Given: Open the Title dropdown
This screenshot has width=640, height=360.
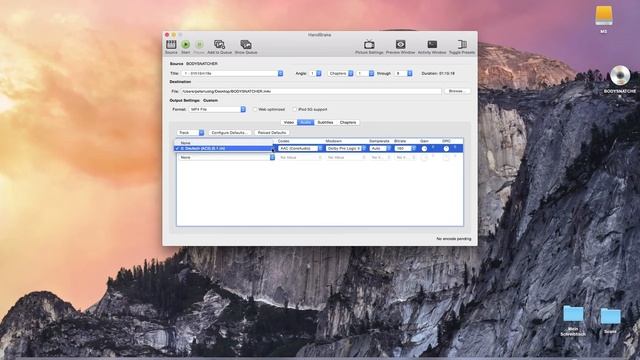Looking at the screenshot, I should coord(233,73).
